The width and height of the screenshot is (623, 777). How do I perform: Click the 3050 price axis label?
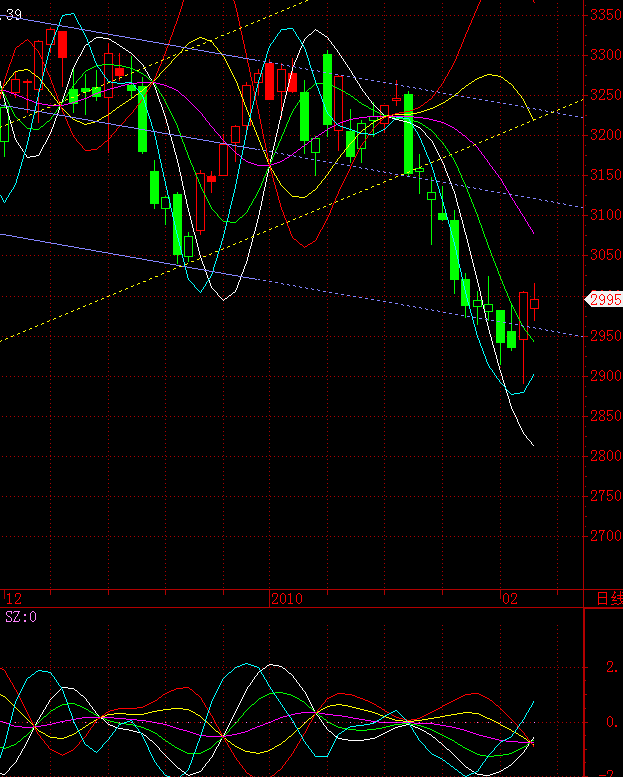tap(606, 255)
